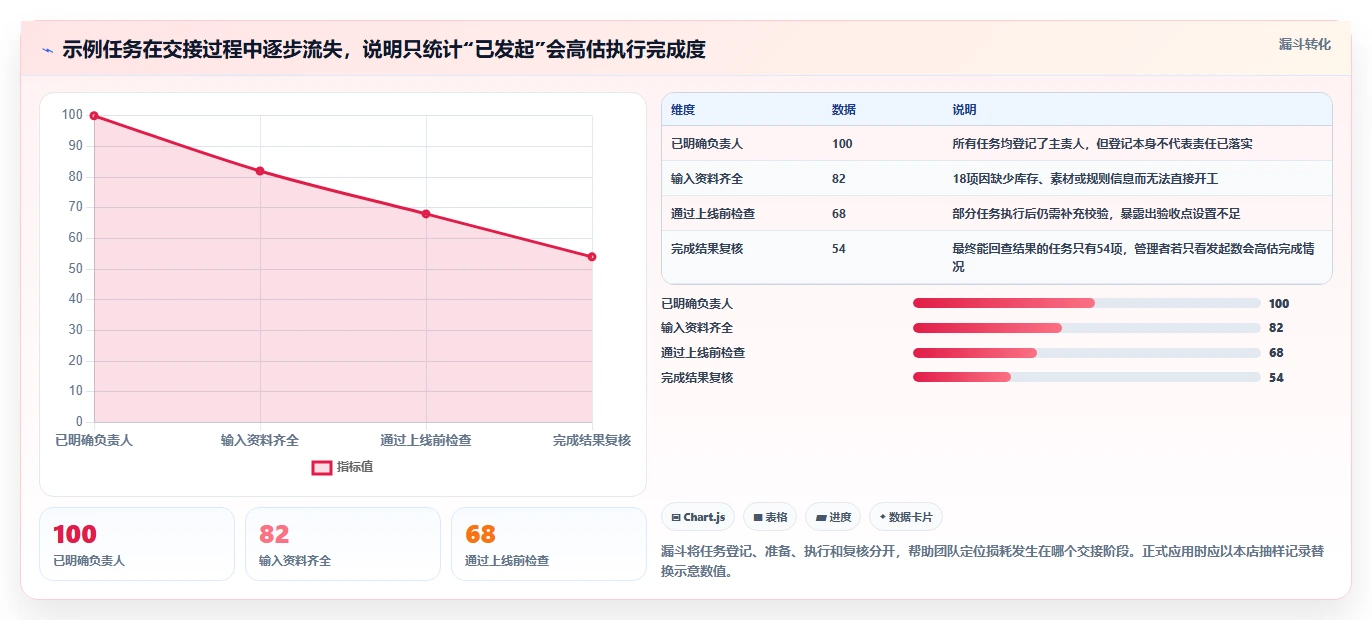Click description starting with 18项因缺少库存

tap(1085, 179)
